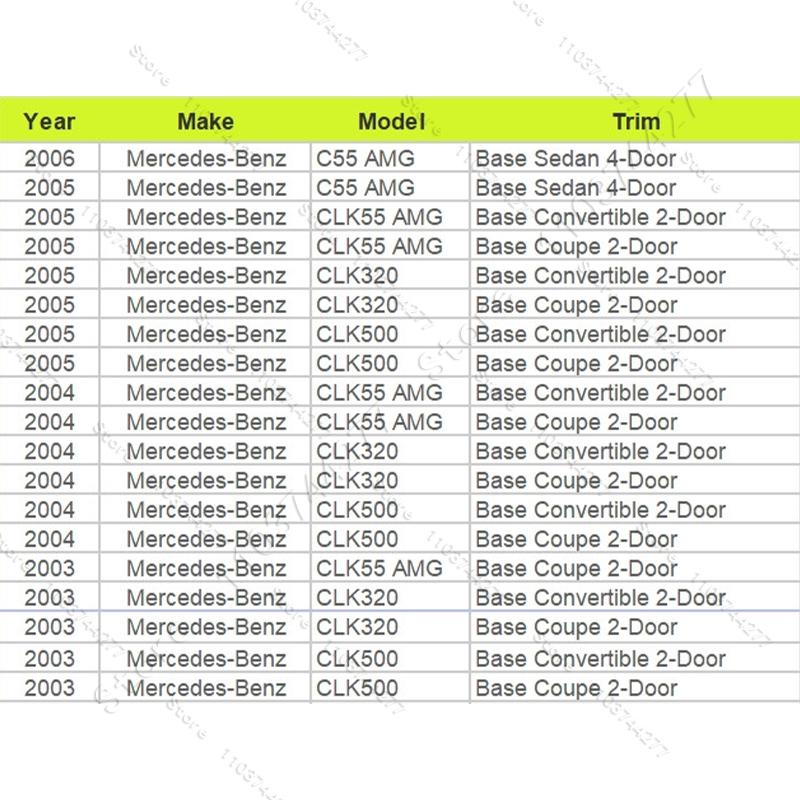
Task: Select Base Convertible trim of 2004 CLK320
Action: click(x=600, y=451)
